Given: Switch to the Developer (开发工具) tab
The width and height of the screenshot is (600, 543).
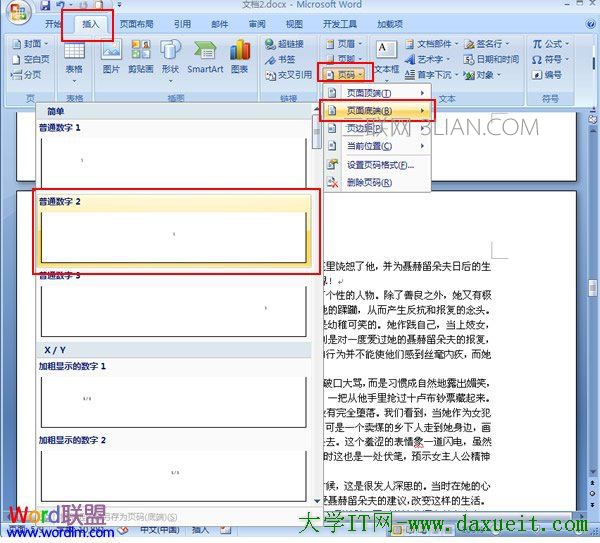Looking at the screenshot, I should pos(340,24).
